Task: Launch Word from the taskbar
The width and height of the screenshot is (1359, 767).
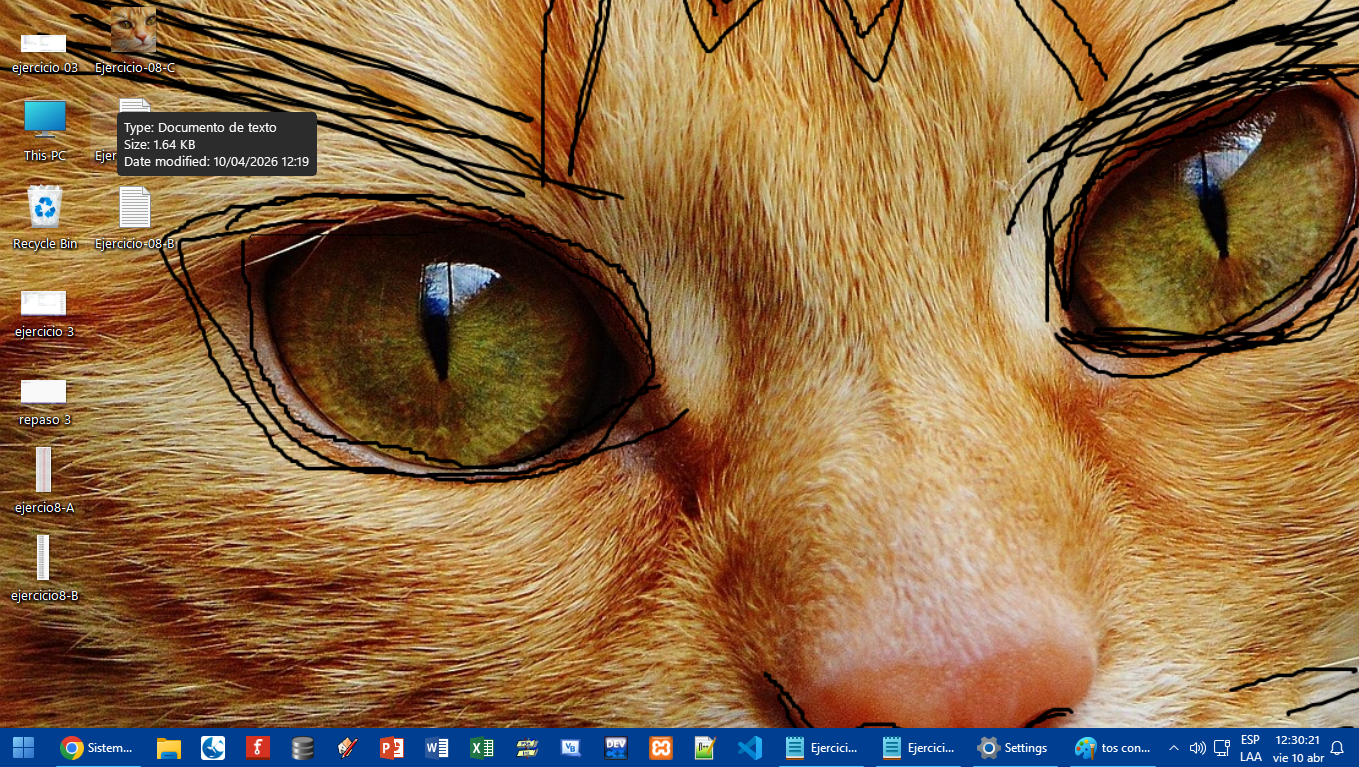Action: (x=436, y=747)
